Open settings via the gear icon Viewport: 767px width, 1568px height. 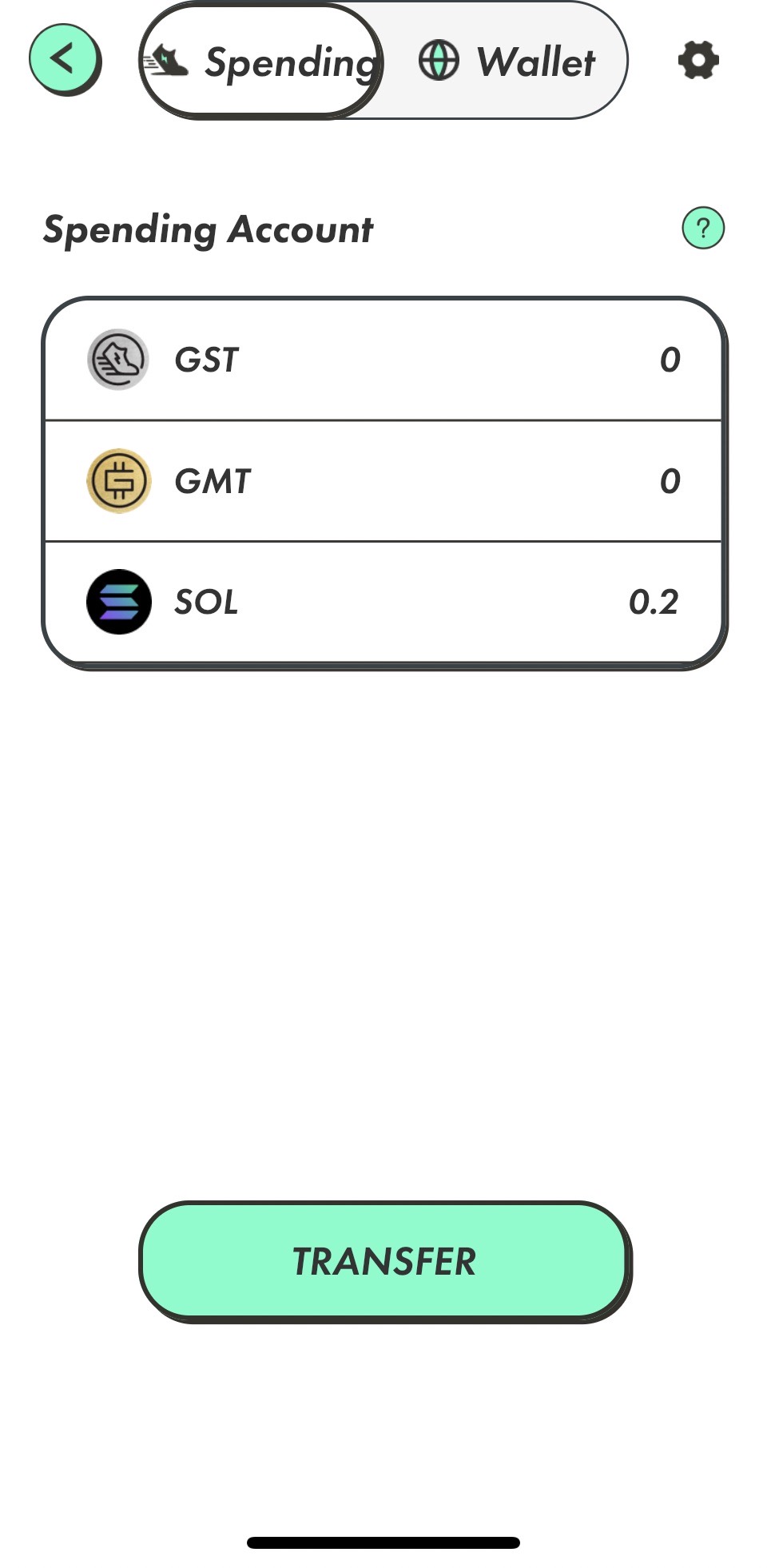[x=698, y=61]
